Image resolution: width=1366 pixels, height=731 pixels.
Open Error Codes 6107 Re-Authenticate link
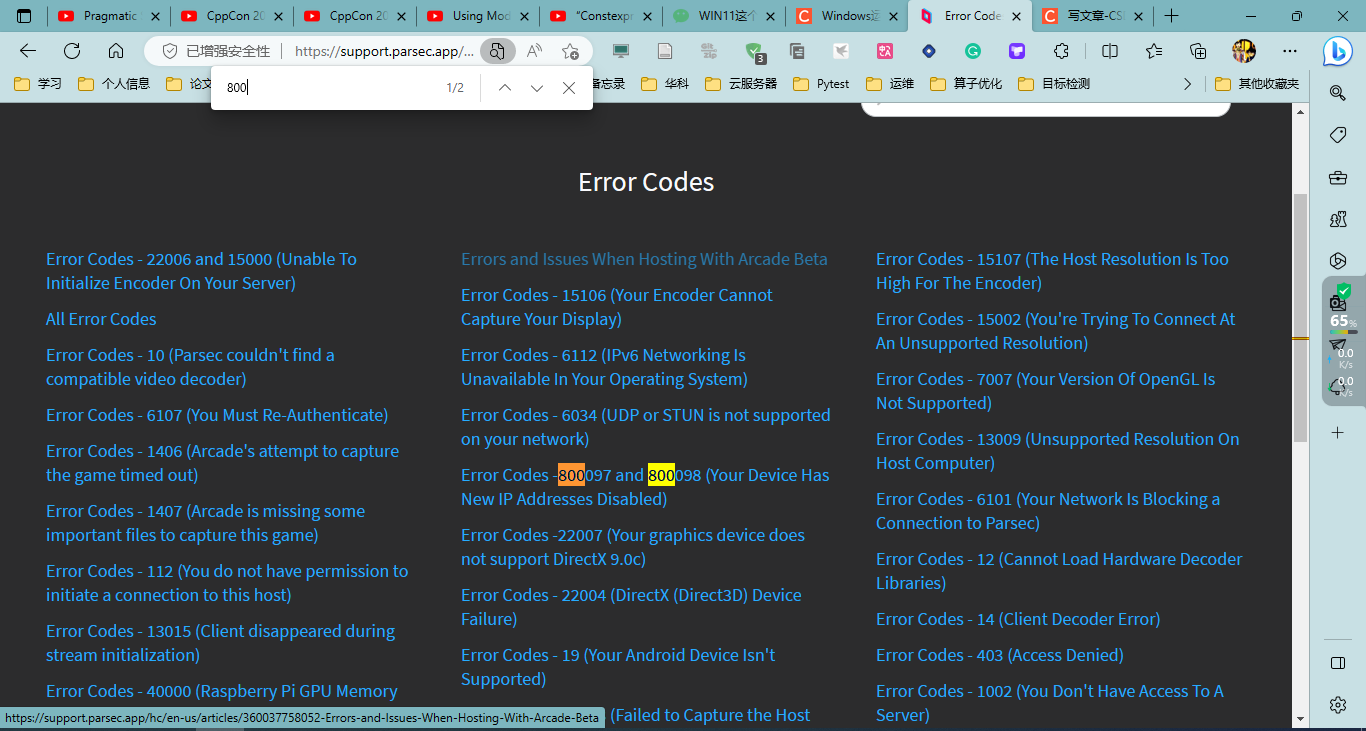coord(217,415)
